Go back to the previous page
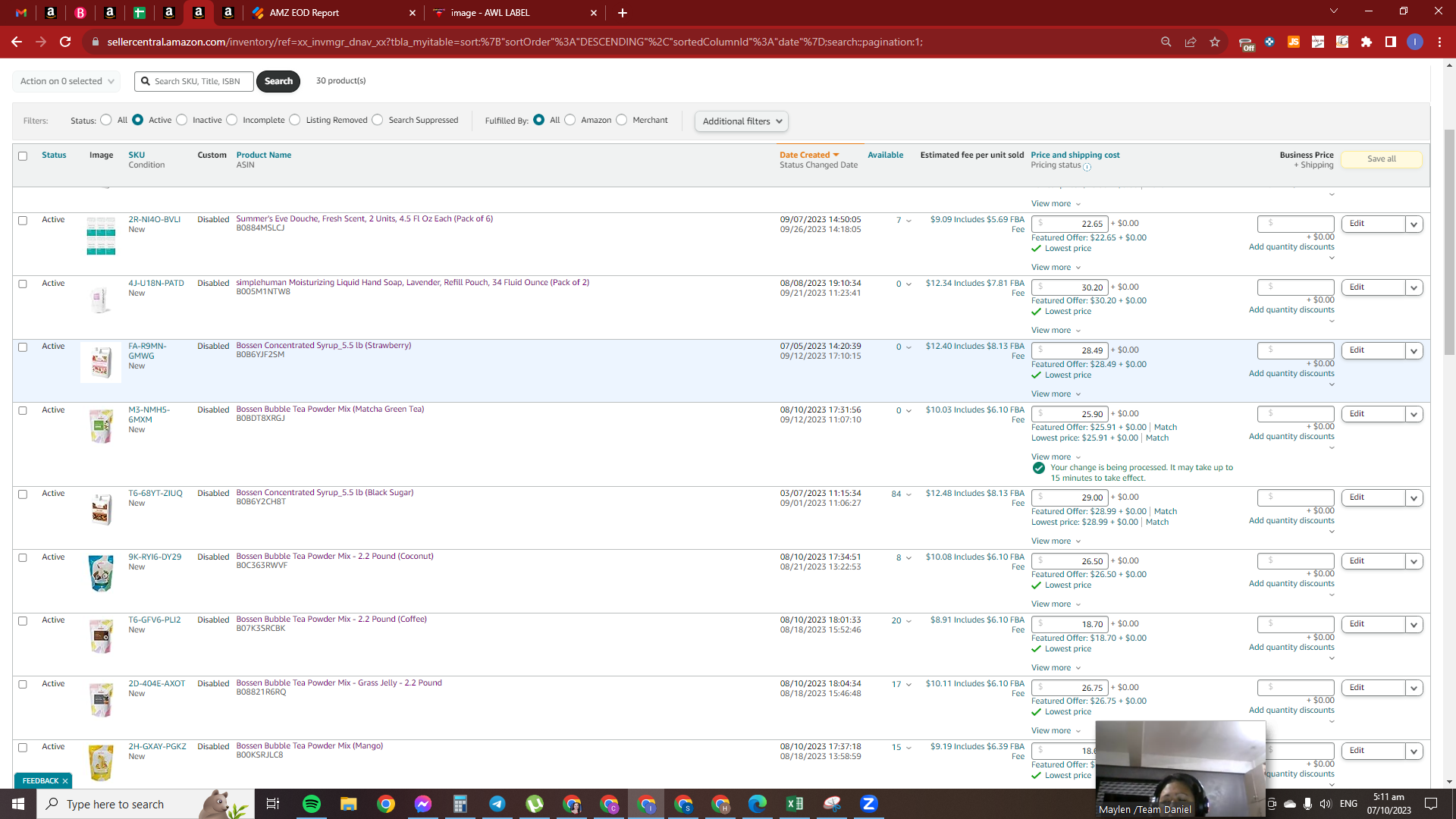Viewport: 1456px width, 819px height. click(17, 42)
